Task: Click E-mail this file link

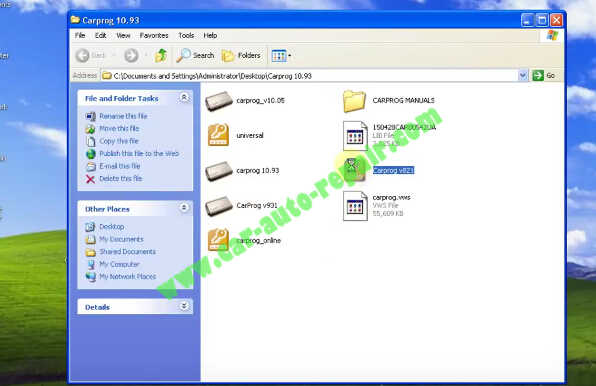Action: coord(120,166)
